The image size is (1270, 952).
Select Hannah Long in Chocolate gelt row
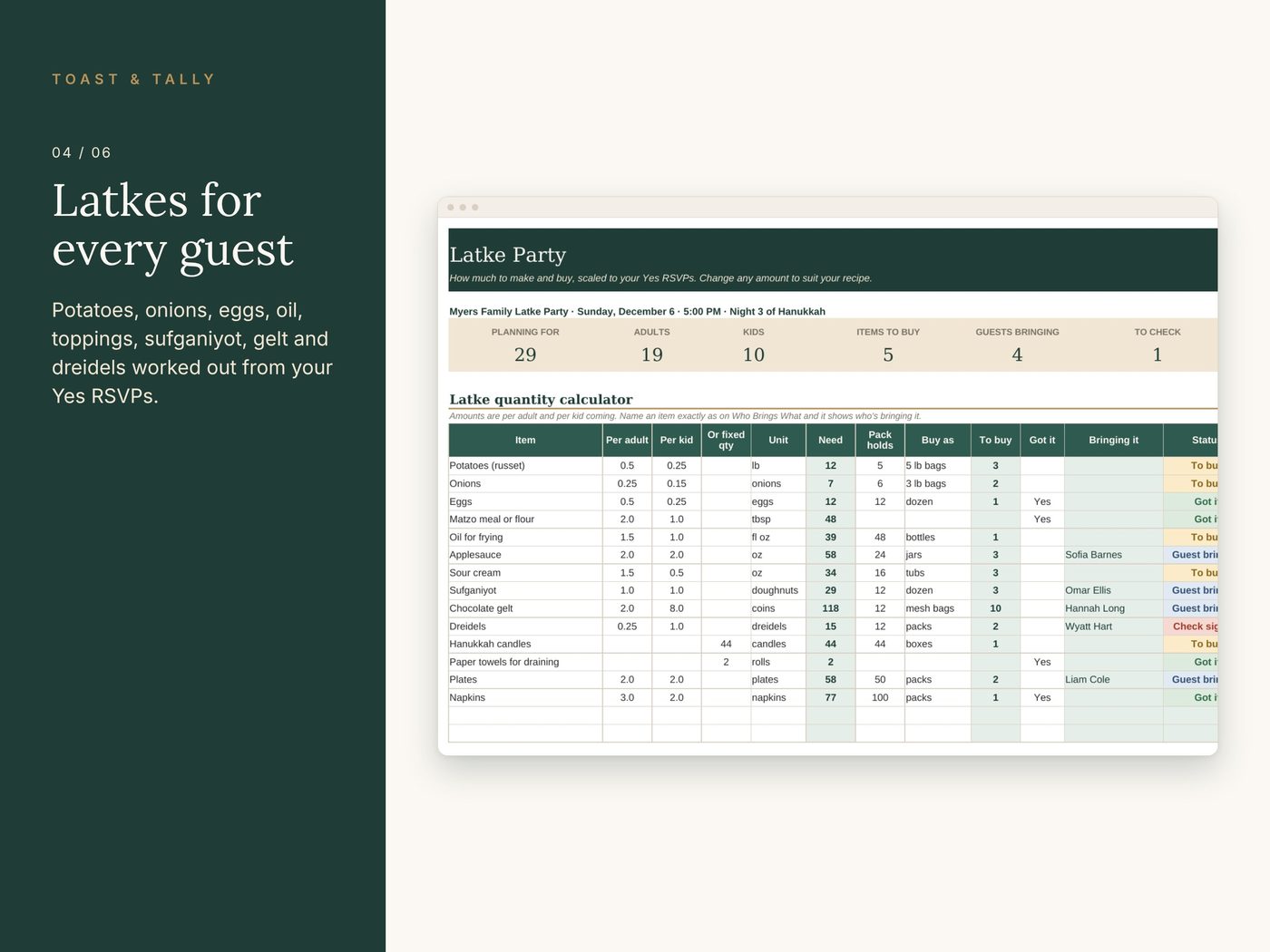click(1113, 608)
